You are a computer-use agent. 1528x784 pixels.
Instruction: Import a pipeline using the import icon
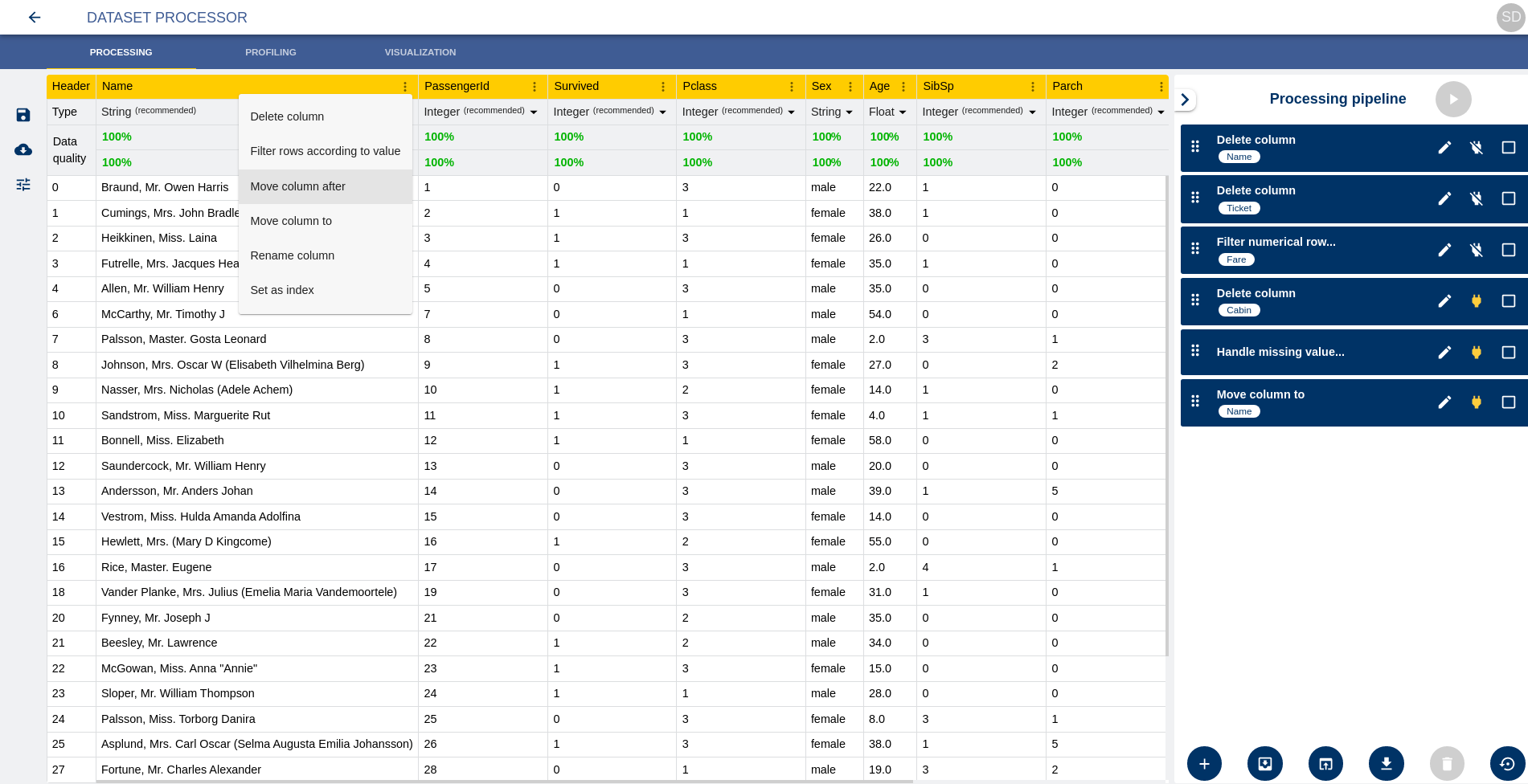1265,763
